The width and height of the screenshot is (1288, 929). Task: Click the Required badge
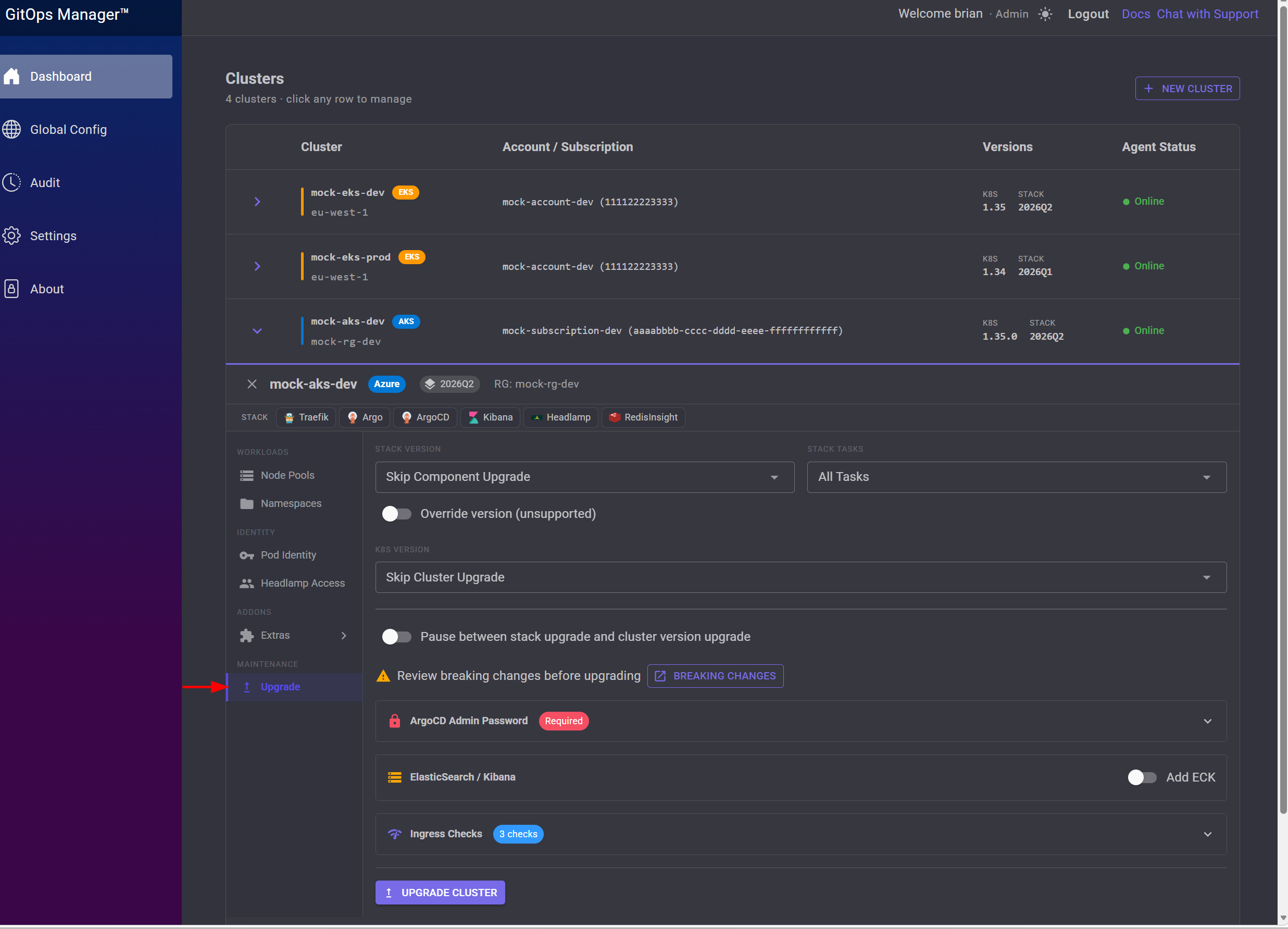[564, 721]
